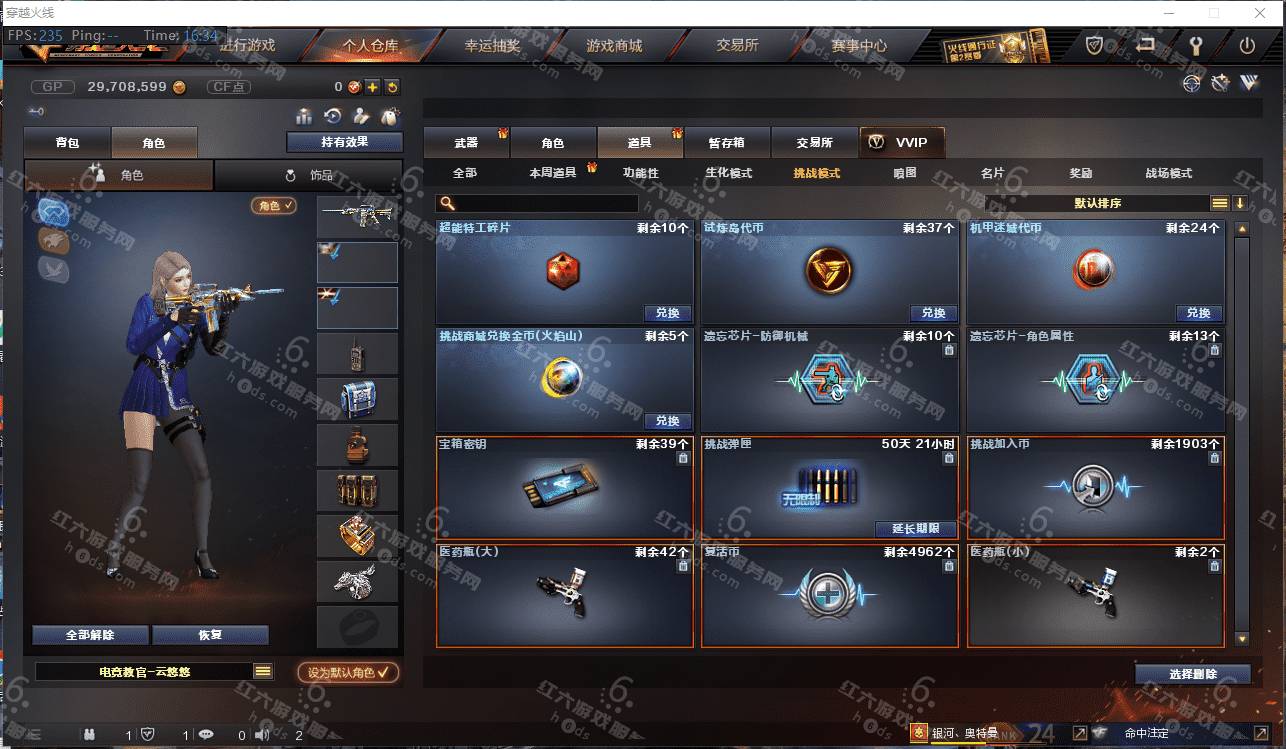Click 兑换 on 超能特工碎片
This screenshot has width=1286, height=749.
(x=667, y=313)
